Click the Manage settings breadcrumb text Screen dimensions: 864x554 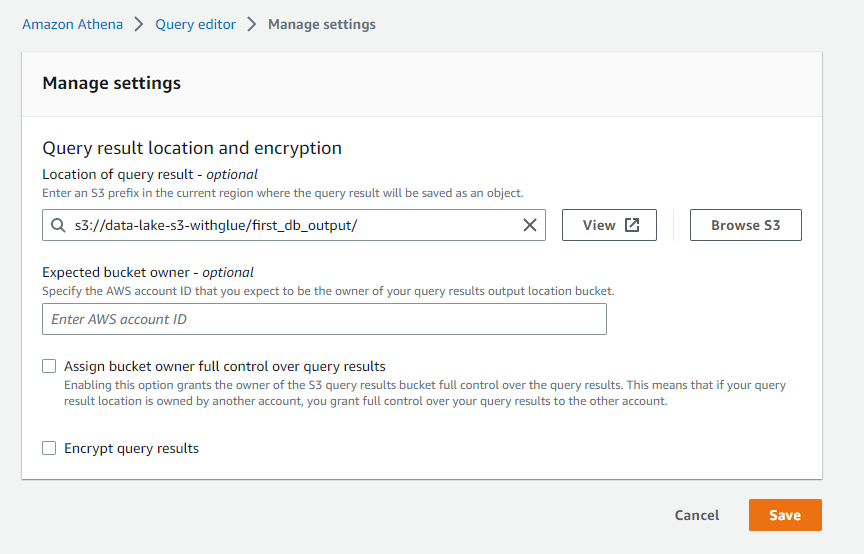point(322,24)
